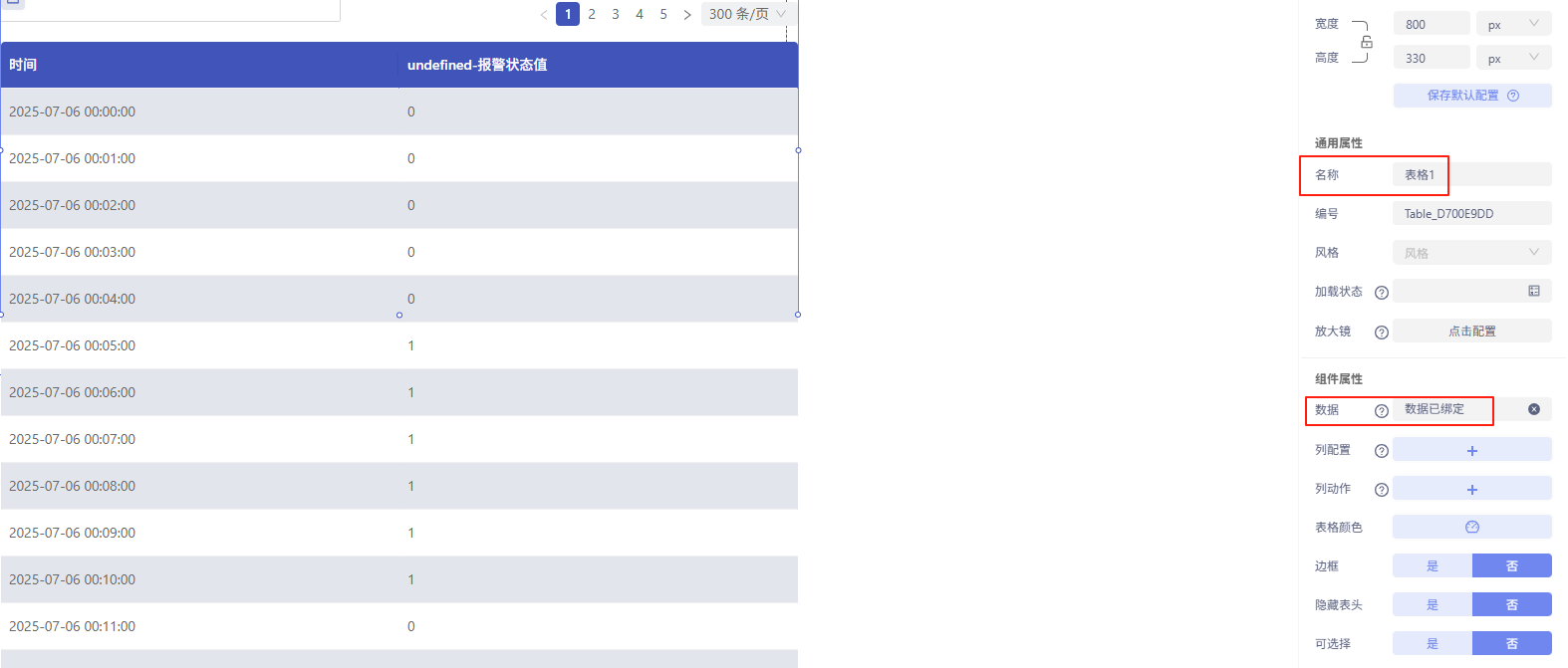Open the 300 条/页 page size dropdown

(x=747, y=14)
